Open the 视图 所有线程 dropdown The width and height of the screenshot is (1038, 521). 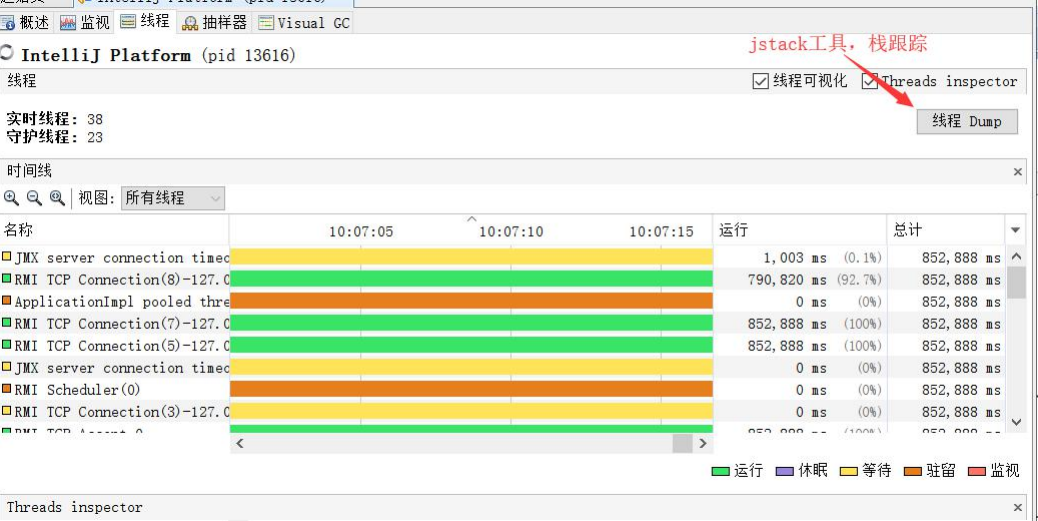click(x=173, y=198)
